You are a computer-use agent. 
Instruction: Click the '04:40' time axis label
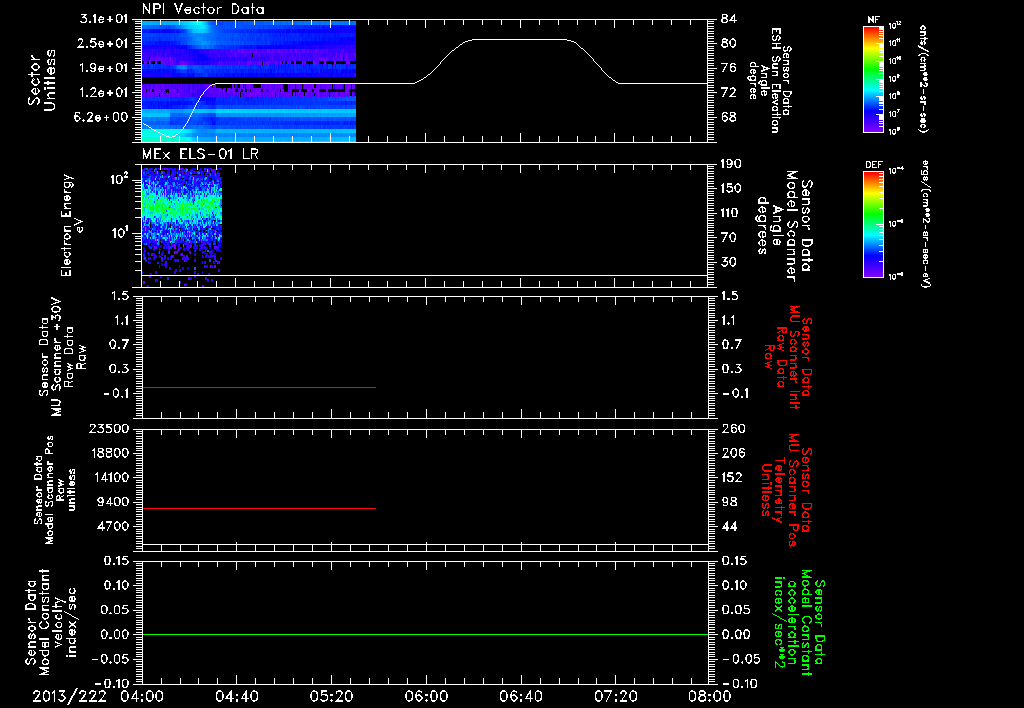[x=236, y=696]
